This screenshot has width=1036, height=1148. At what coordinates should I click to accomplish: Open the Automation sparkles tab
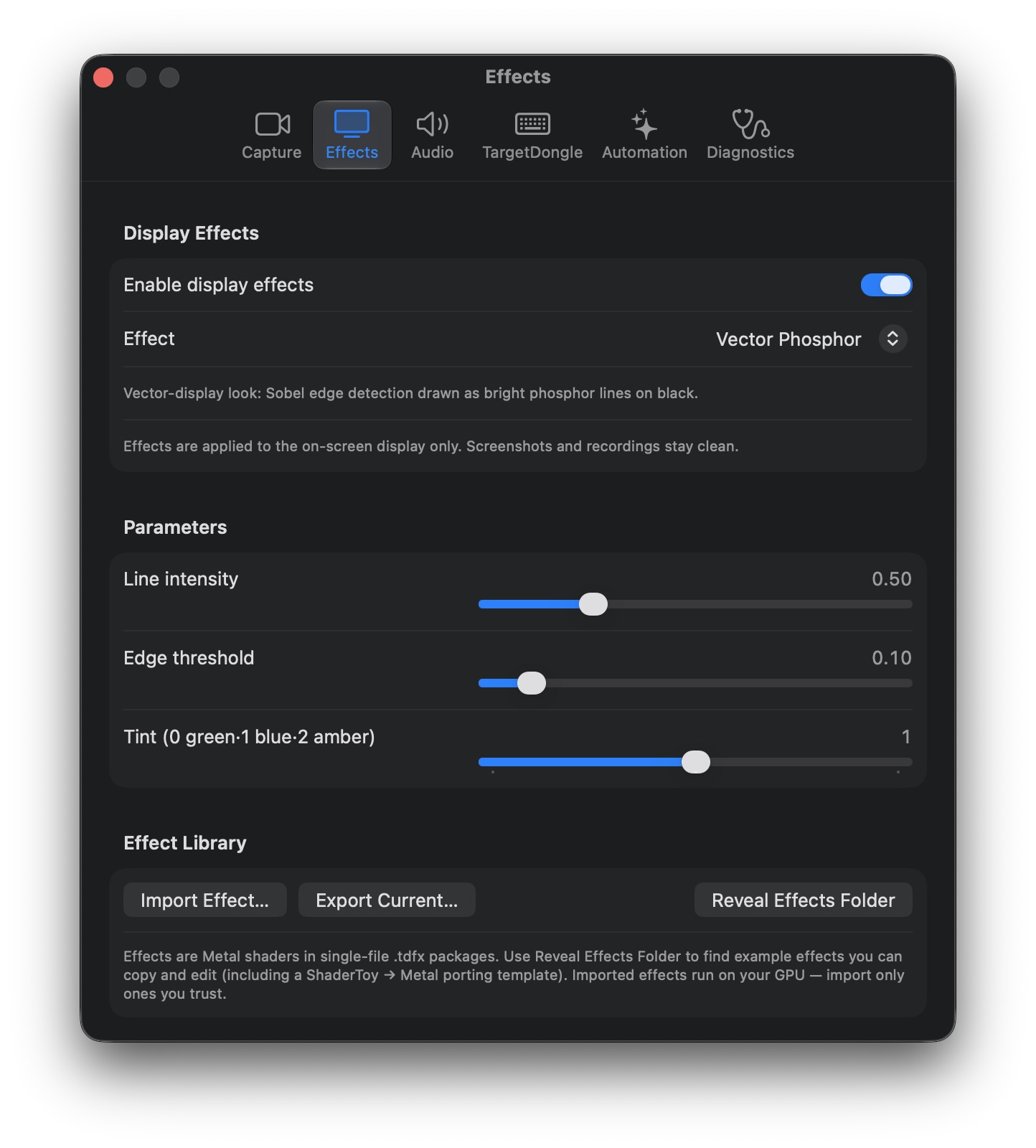coord(644,135)
